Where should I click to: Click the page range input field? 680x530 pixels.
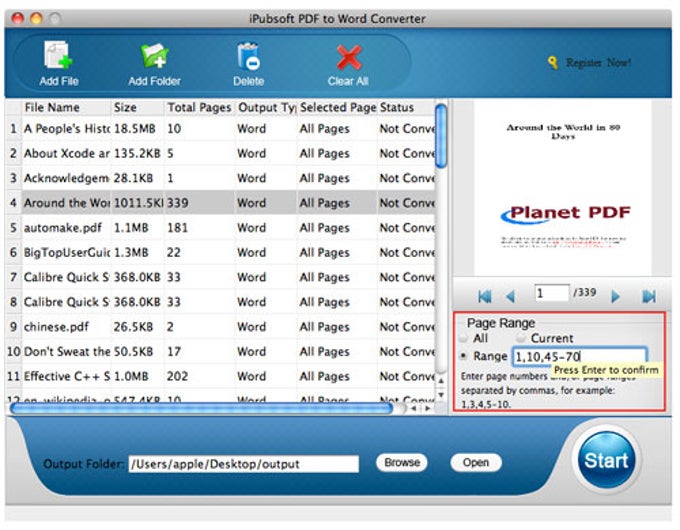[x=580, y=357]
